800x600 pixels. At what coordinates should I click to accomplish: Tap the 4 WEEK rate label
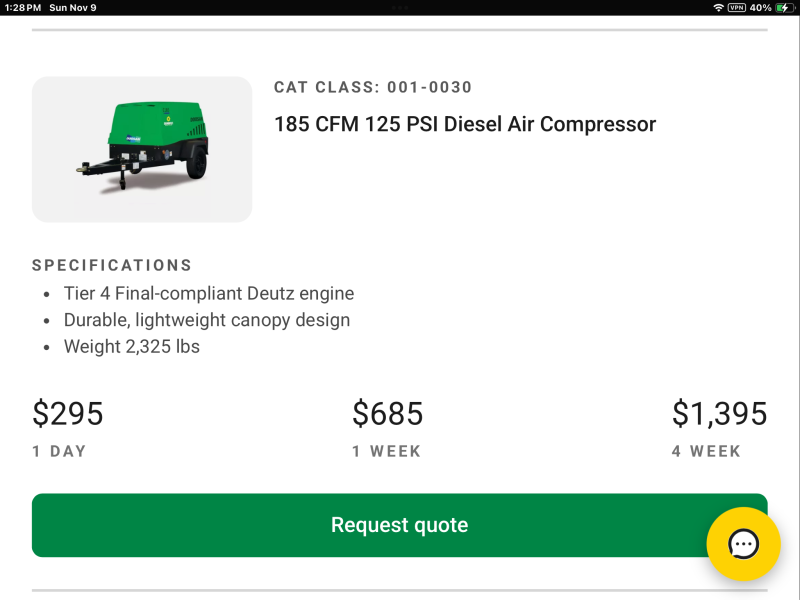[706, 451]
